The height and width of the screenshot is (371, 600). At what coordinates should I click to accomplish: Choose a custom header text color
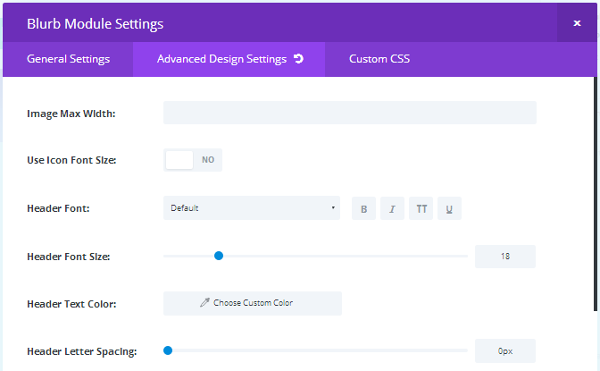(252, 303)
